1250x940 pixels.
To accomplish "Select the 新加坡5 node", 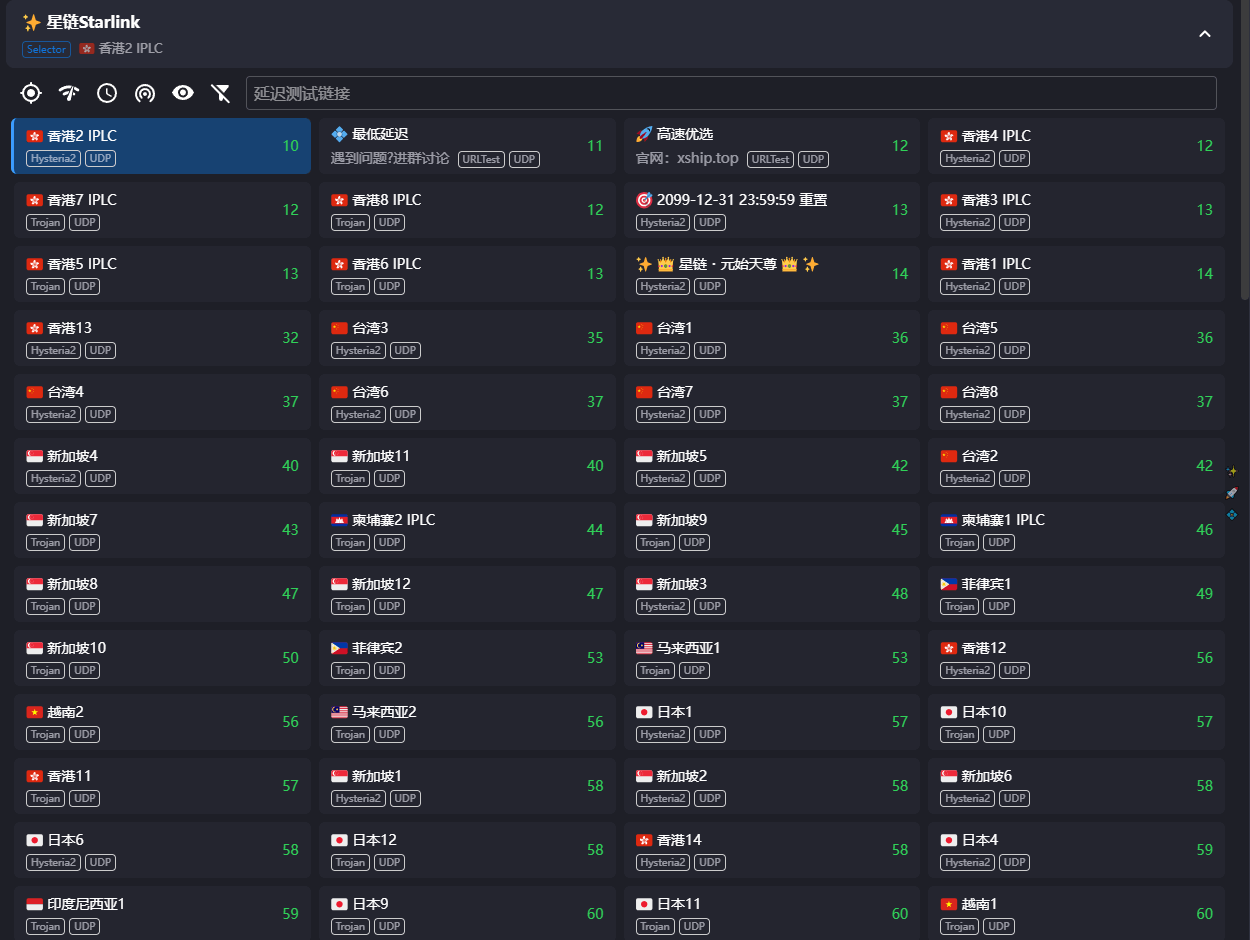I will coord(772,466).
